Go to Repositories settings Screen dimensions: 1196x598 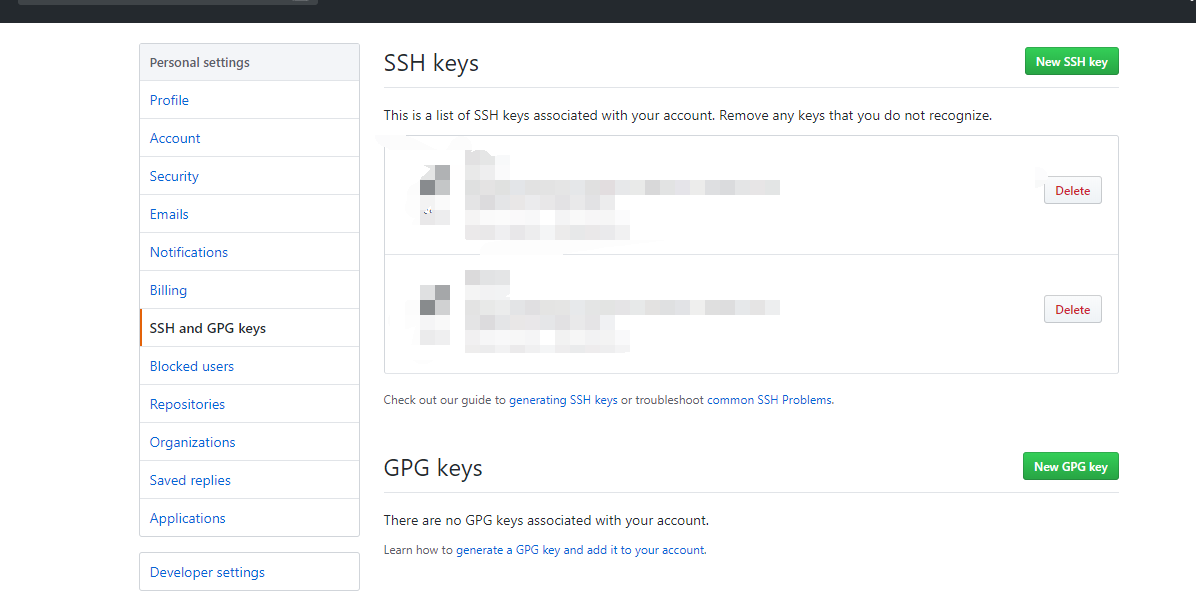(249, 404)
